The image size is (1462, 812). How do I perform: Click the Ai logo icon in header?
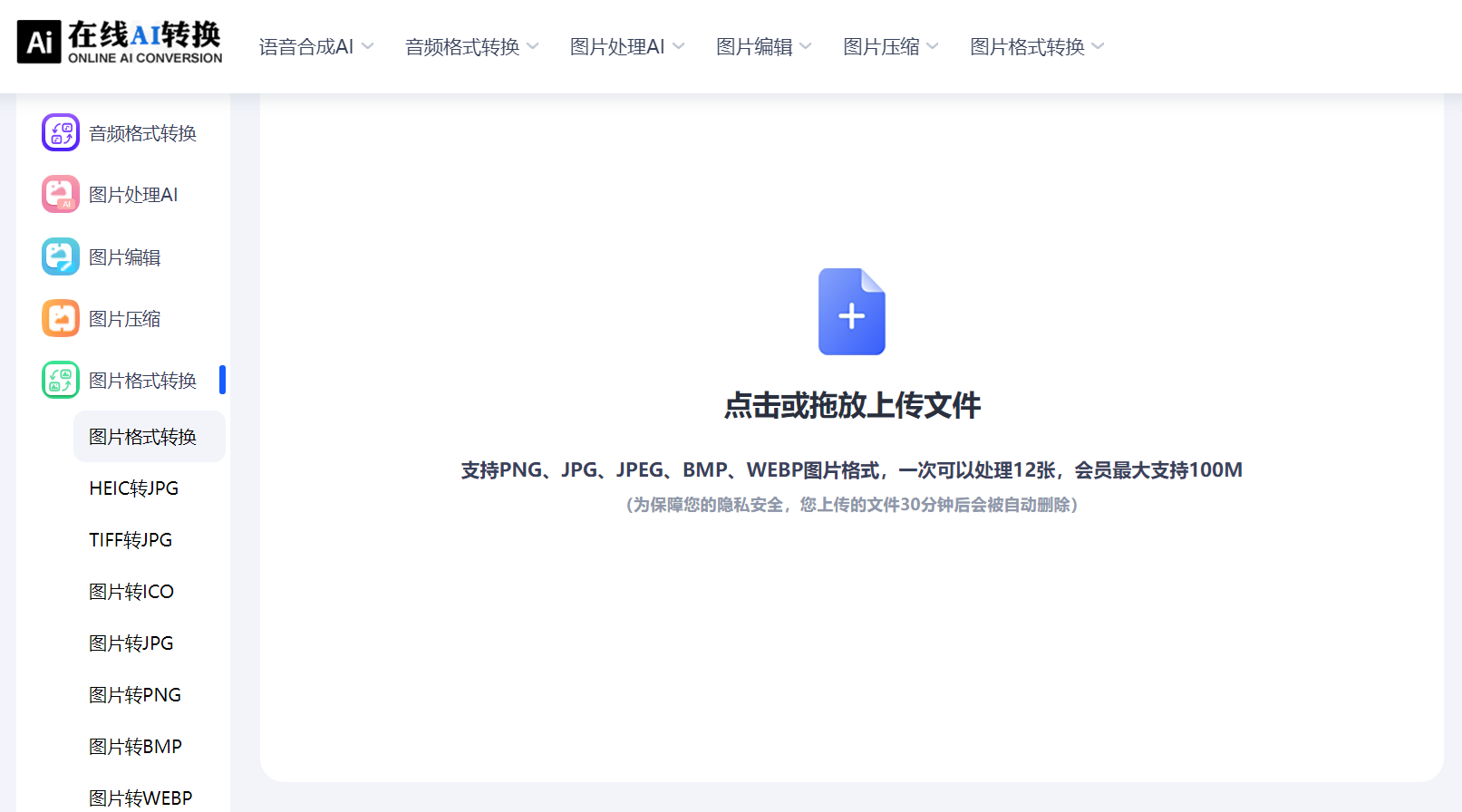point(39,43)
